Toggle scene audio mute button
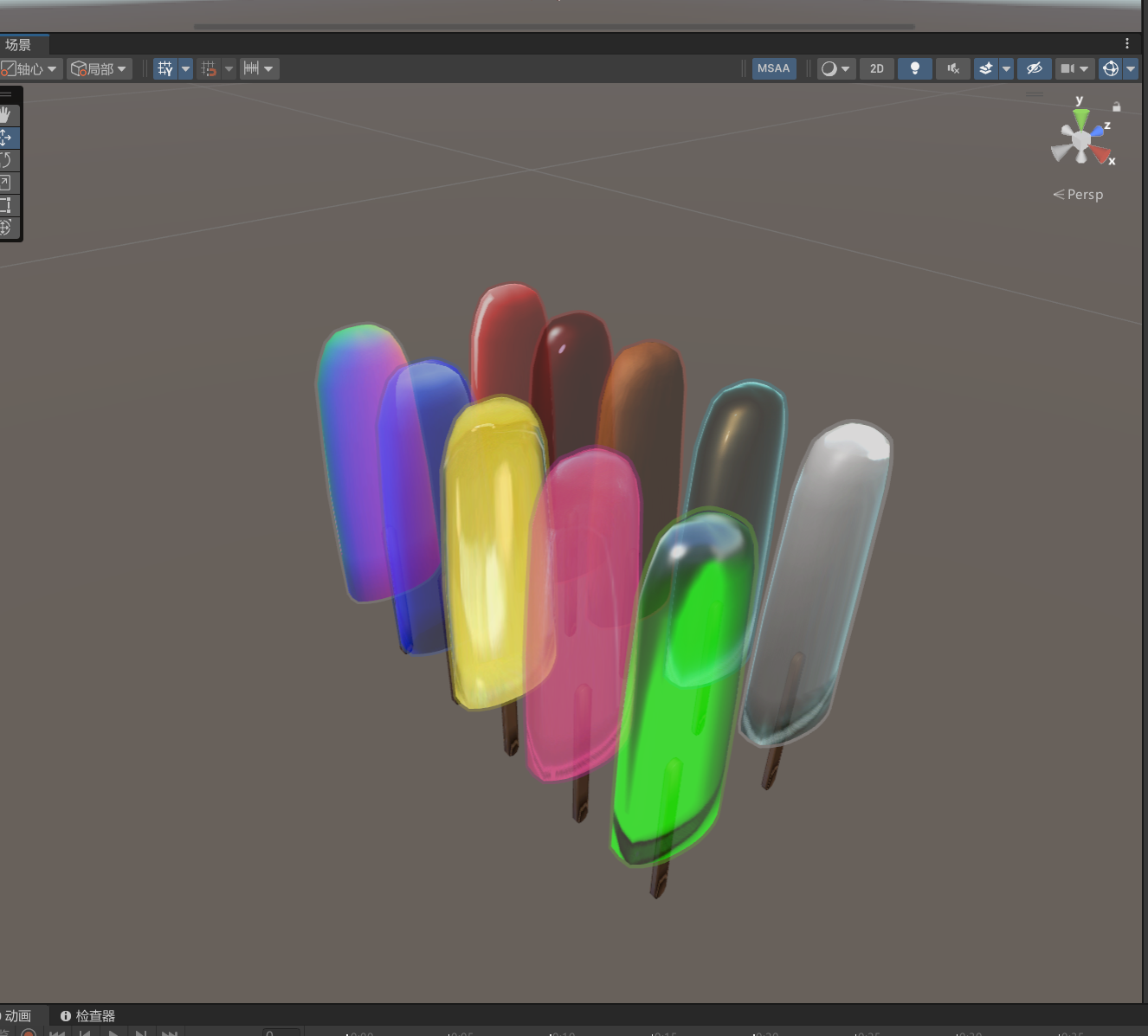 953,68
